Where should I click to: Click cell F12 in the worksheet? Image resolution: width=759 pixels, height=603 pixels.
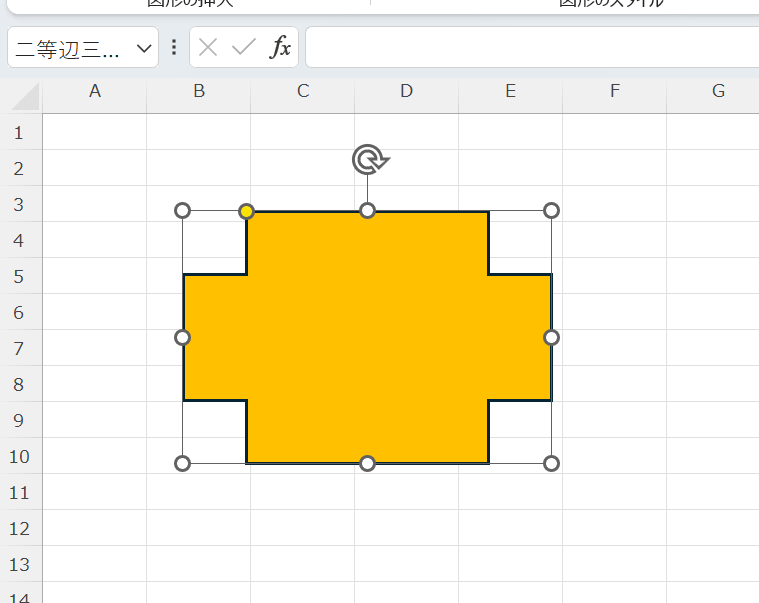pos(614,528)
